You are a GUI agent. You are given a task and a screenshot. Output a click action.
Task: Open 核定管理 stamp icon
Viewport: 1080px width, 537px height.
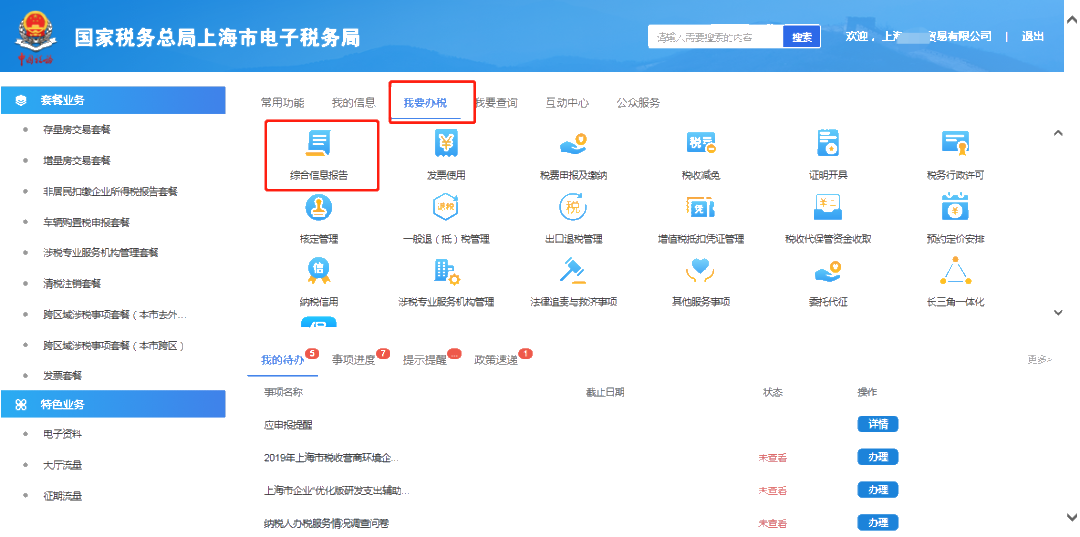click(x=319, y=207)
